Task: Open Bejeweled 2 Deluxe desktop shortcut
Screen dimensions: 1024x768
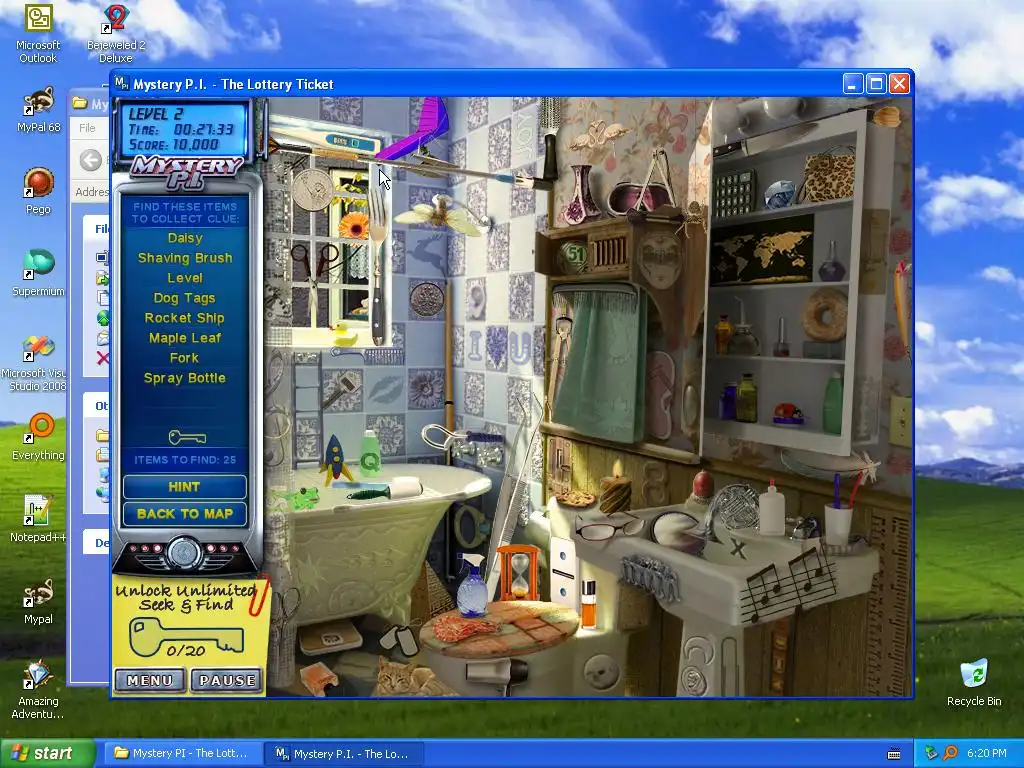Action: pos(116,33)
